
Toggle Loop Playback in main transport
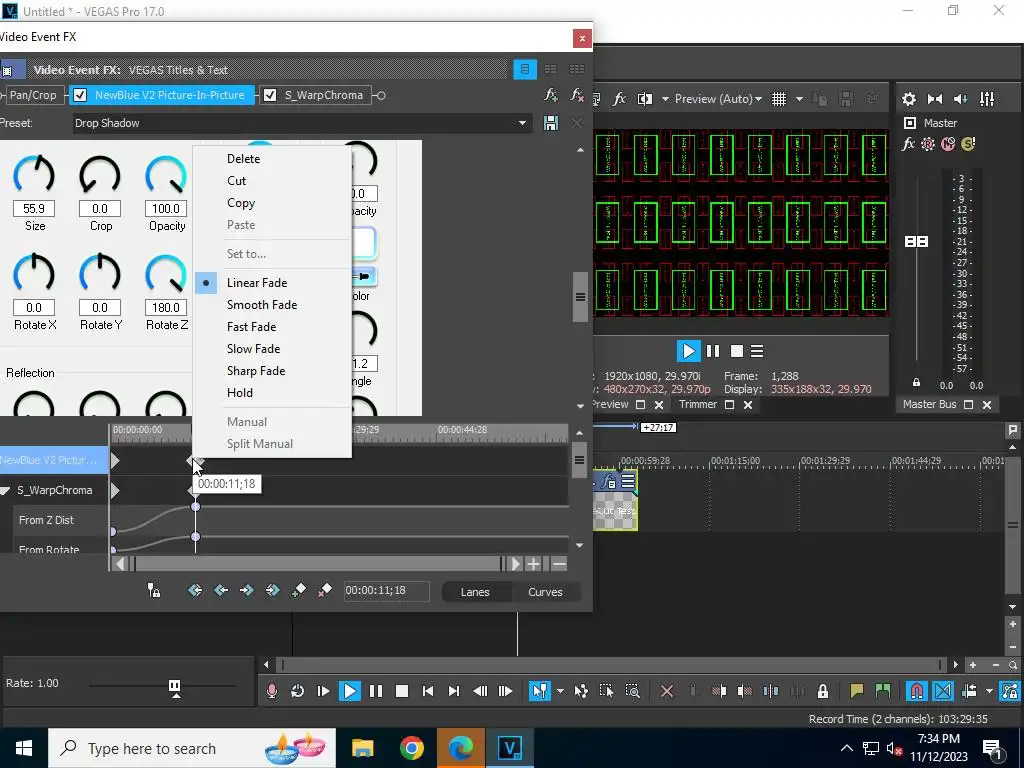pyautogui.click(x=297, y=691)
